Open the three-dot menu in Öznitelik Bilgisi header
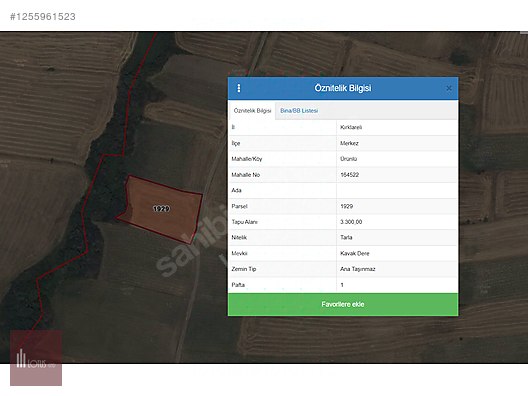This screenshot has height=396, width=528. pos(239,88)
